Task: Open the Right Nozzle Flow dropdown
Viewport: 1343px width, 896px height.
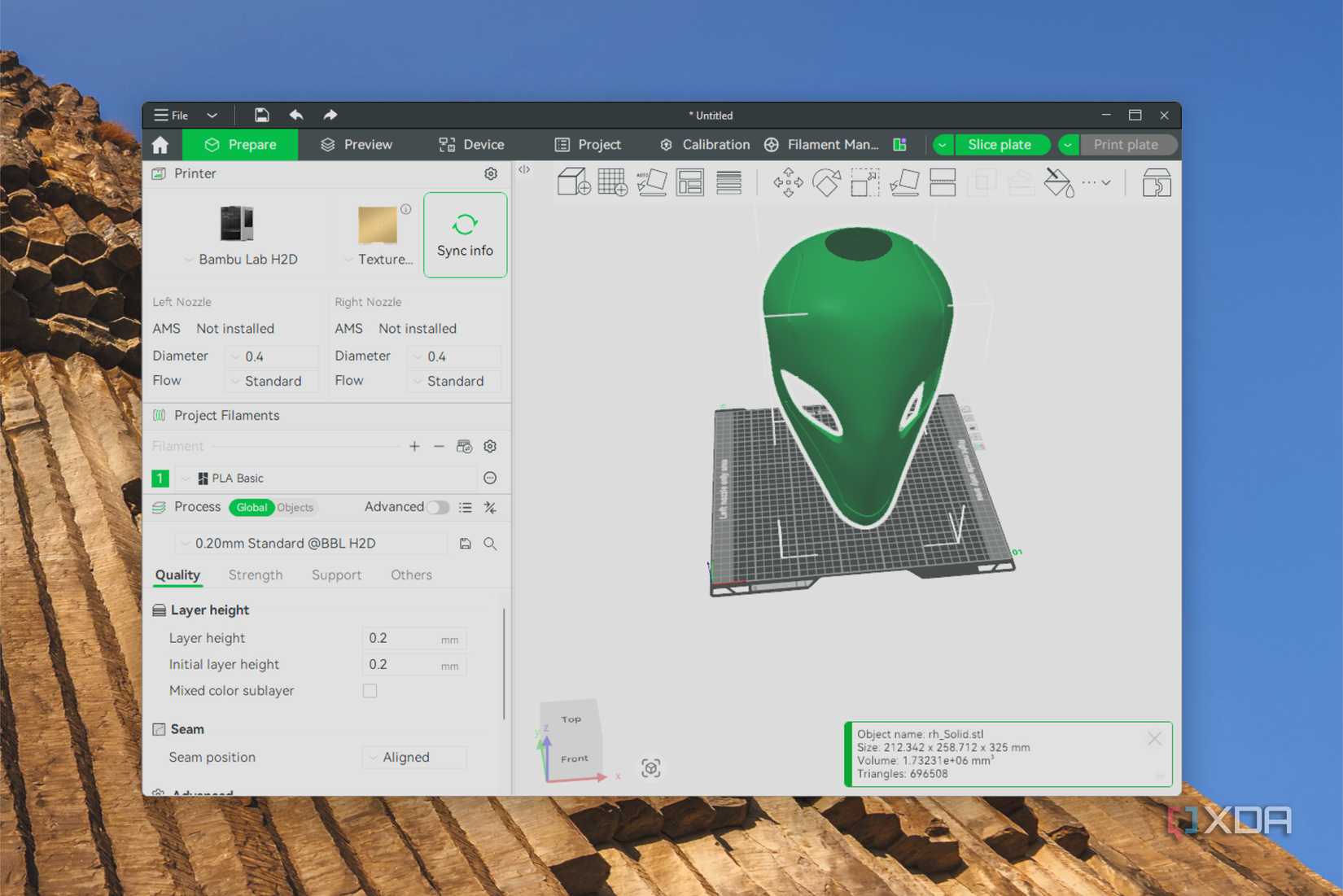Action: tap(455, 381)
